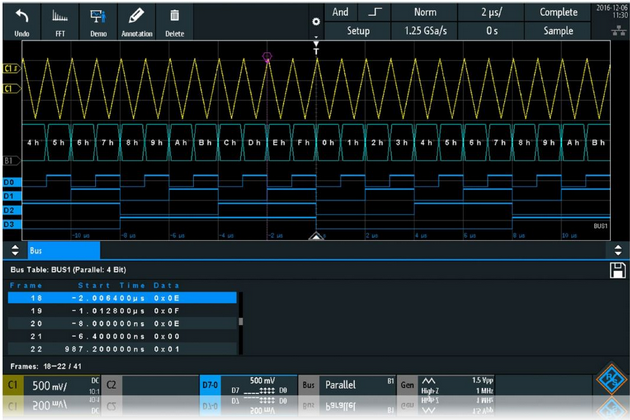The height and width of the screenshot is (420, 630).
Task: Toggle the Gen generator button
Action: (407, 385)
